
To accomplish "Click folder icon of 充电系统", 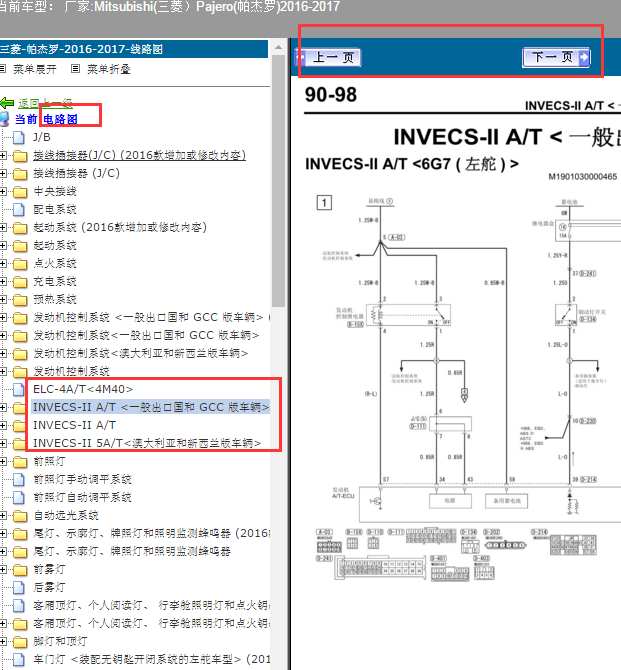I will (20, 282).
